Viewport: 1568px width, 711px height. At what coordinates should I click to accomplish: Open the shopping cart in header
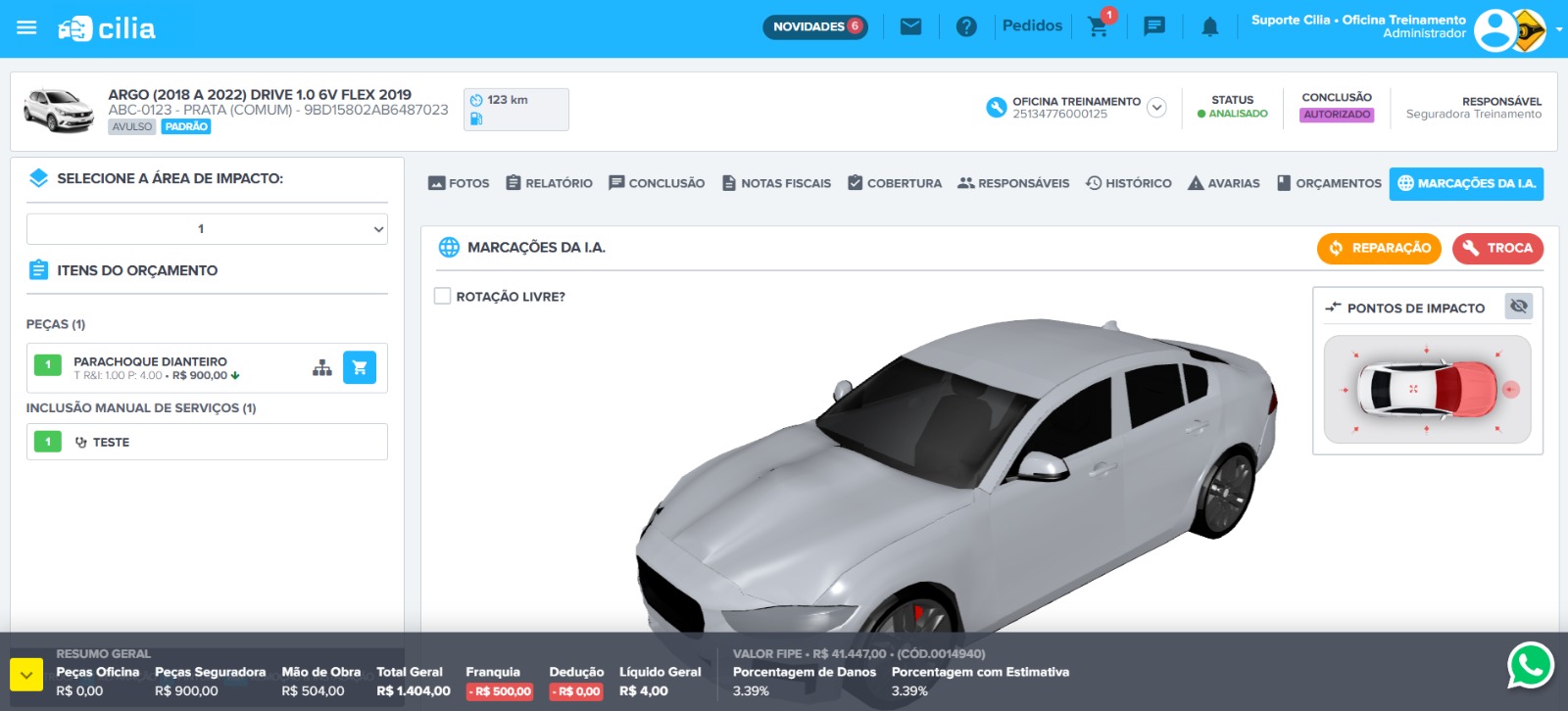pos(1099,26)
